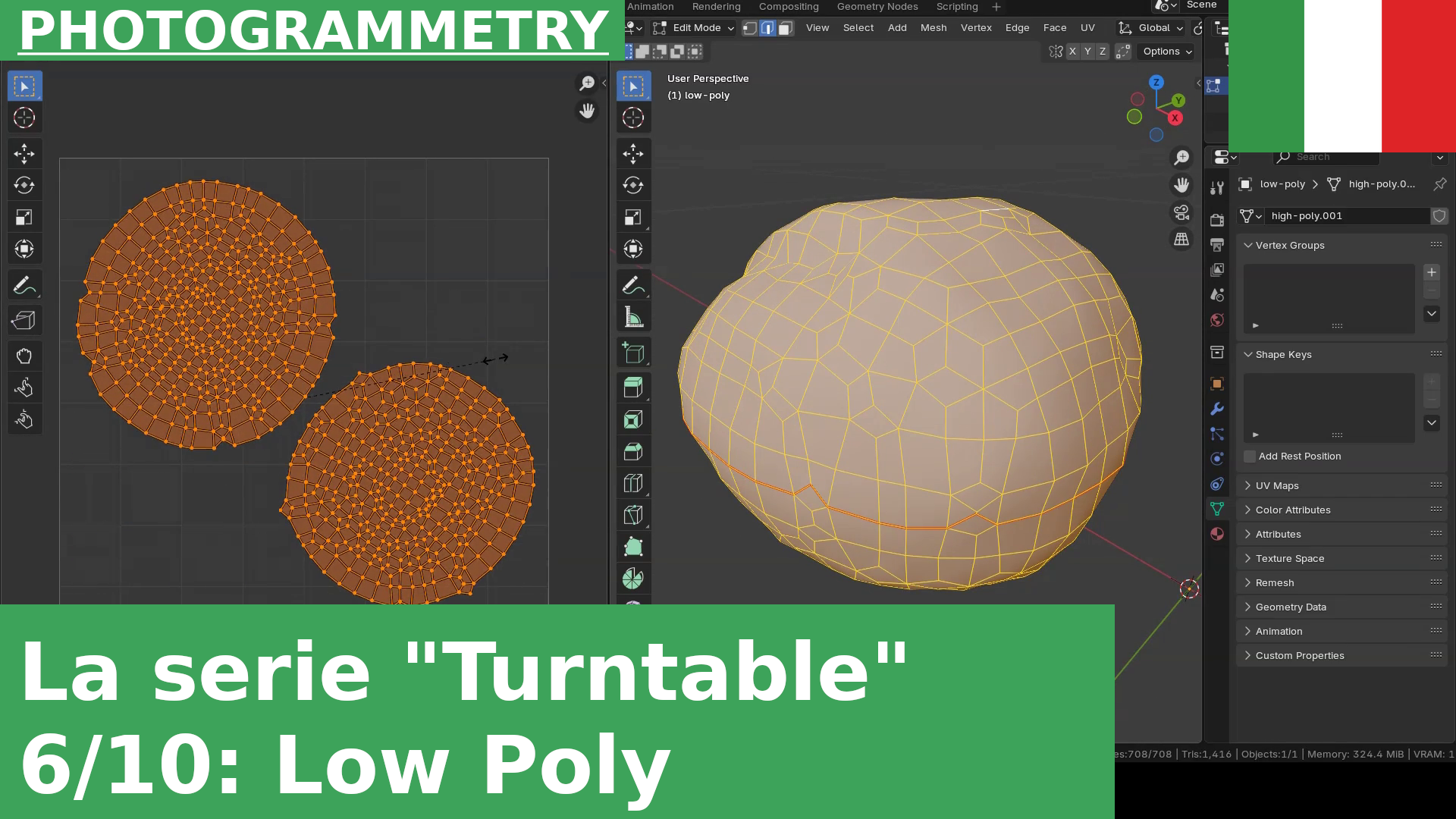1456x819 pixels.
Task: Open the Face menu
Action: click(x=1055, y=28)
